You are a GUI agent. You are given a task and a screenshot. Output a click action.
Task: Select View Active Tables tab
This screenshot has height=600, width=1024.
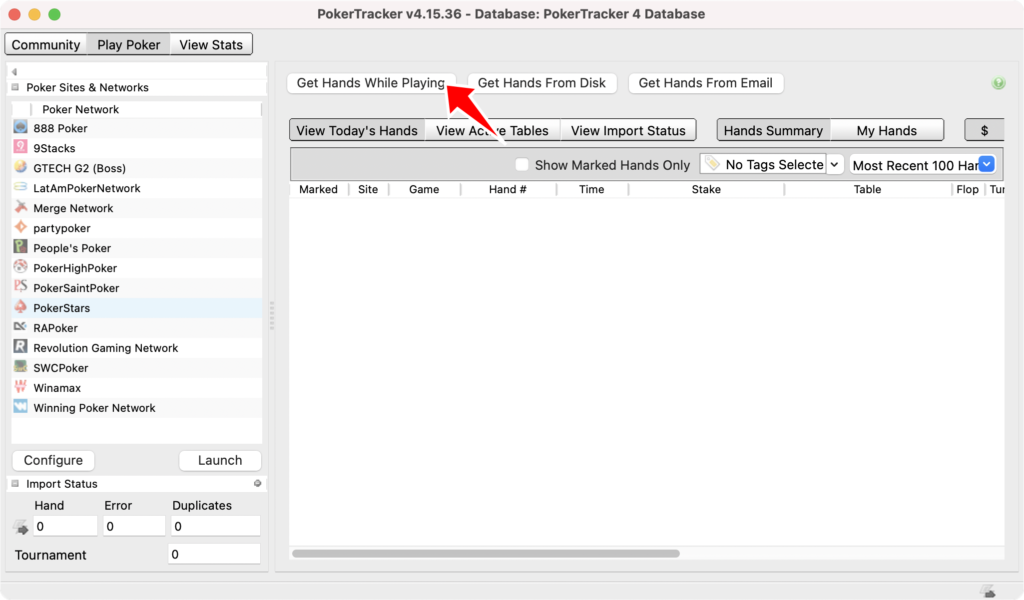[492, 130]
